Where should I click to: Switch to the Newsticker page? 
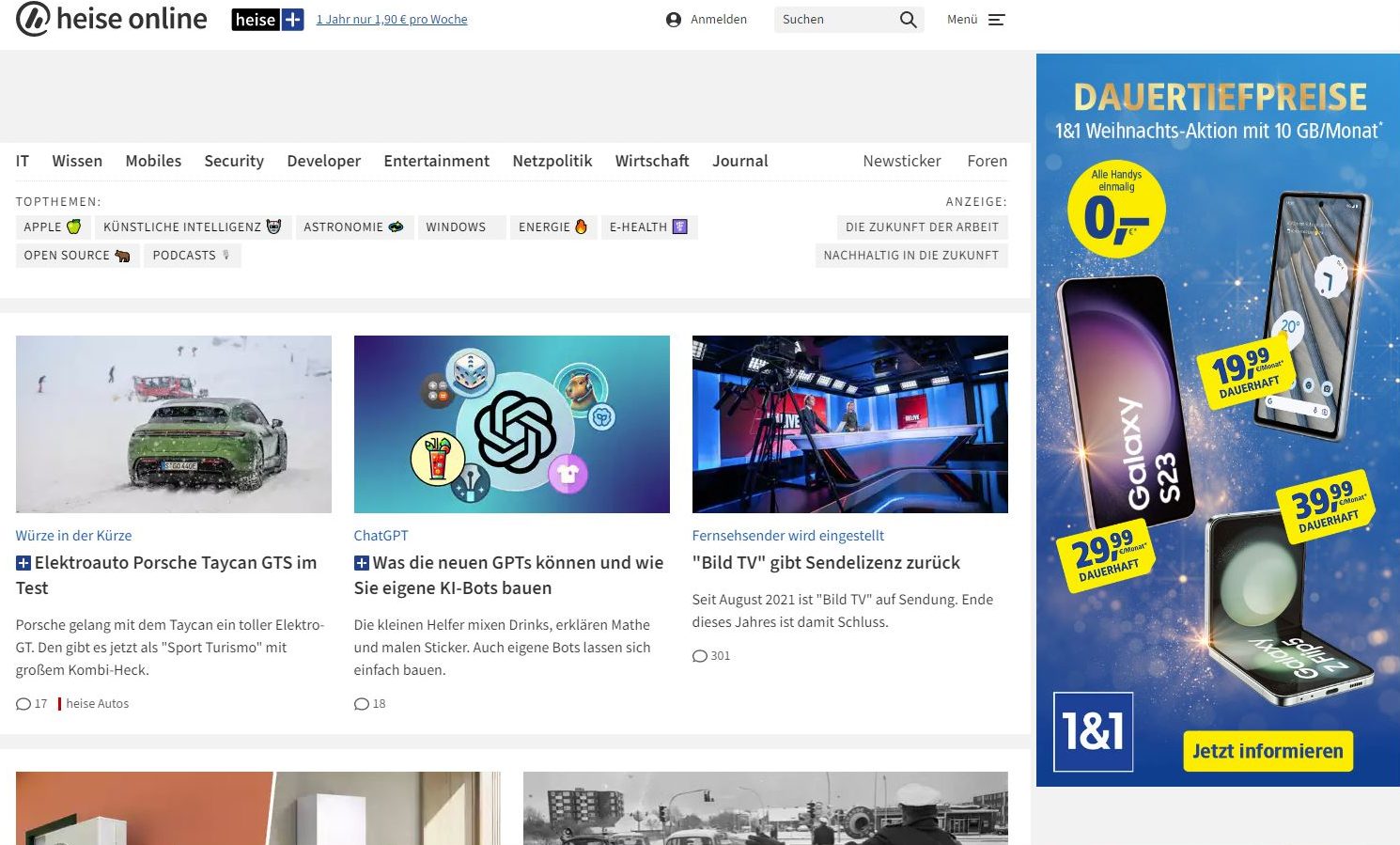pos(901,161)
